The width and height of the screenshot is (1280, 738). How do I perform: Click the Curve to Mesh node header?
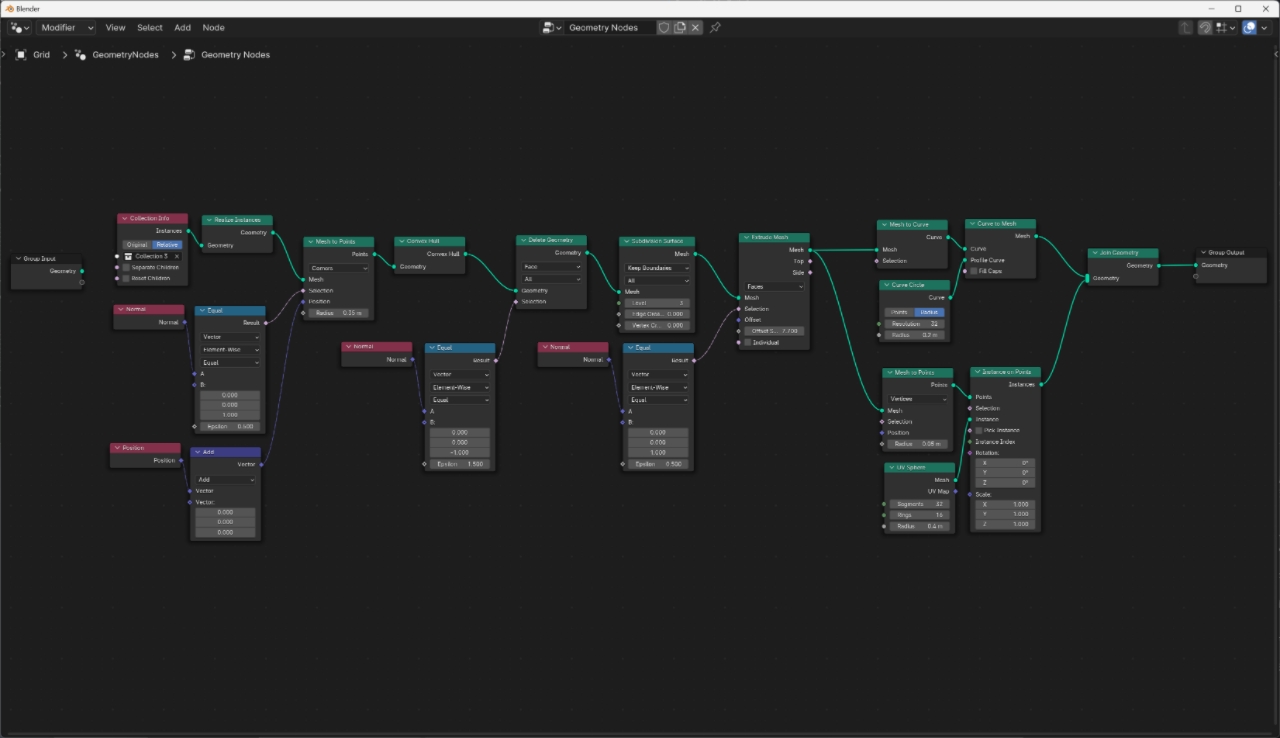click(x=1001, y=224)
